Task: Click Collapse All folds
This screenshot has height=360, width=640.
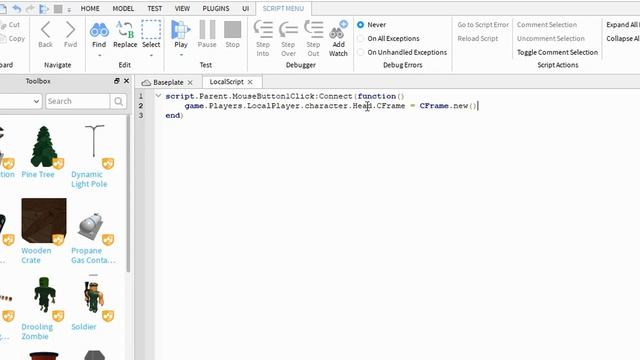Action: tap(623, 38)
